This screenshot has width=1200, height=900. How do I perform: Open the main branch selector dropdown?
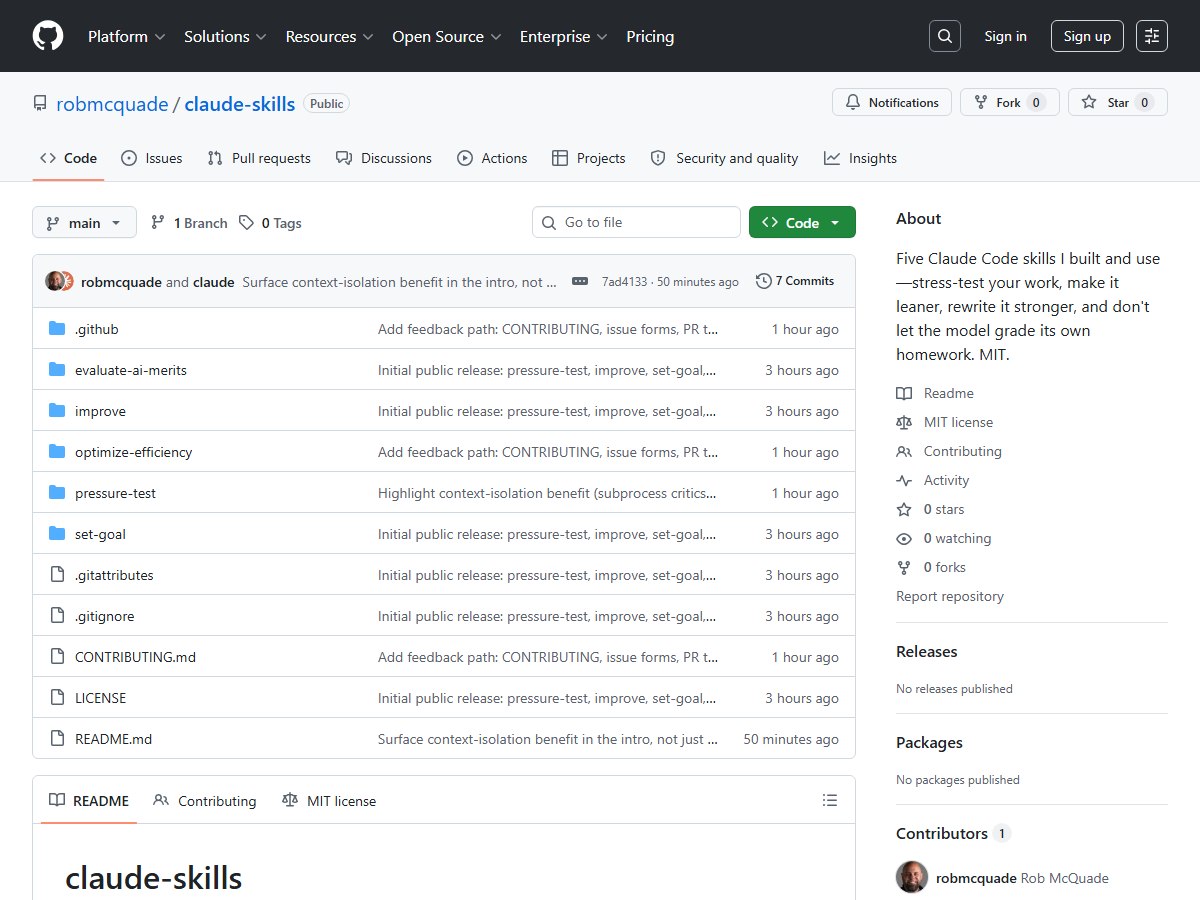coord(84,223)
